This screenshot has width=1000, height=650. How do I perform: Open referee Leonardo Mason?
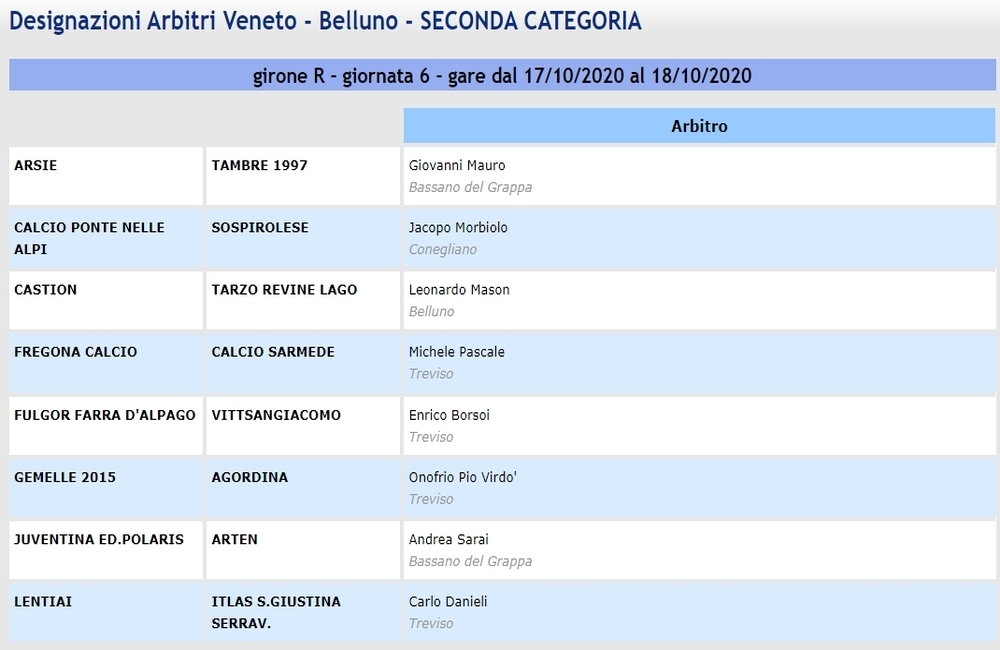point(459,290)
